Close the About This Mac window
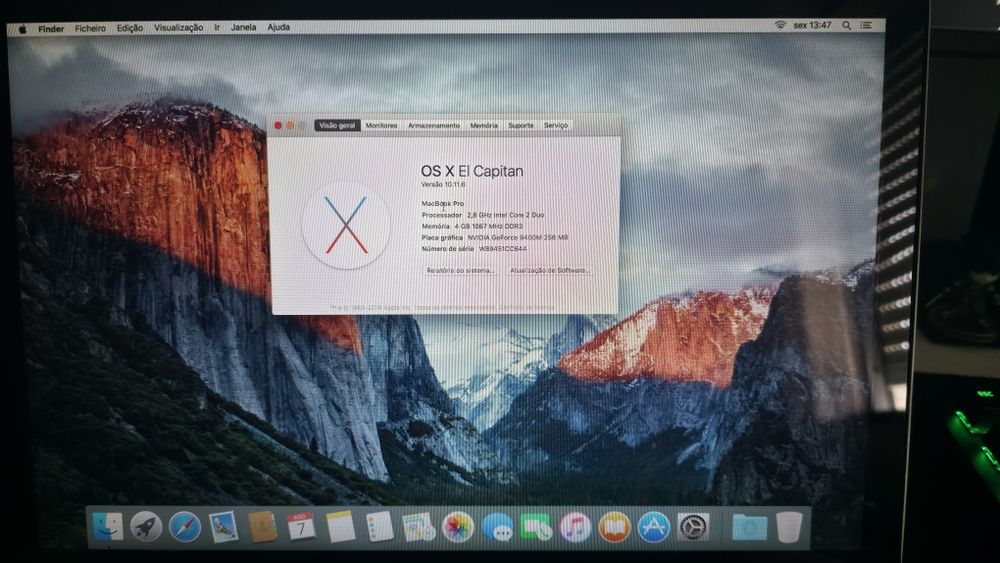This screenshot has width=1000, height=563. (278, 126)
